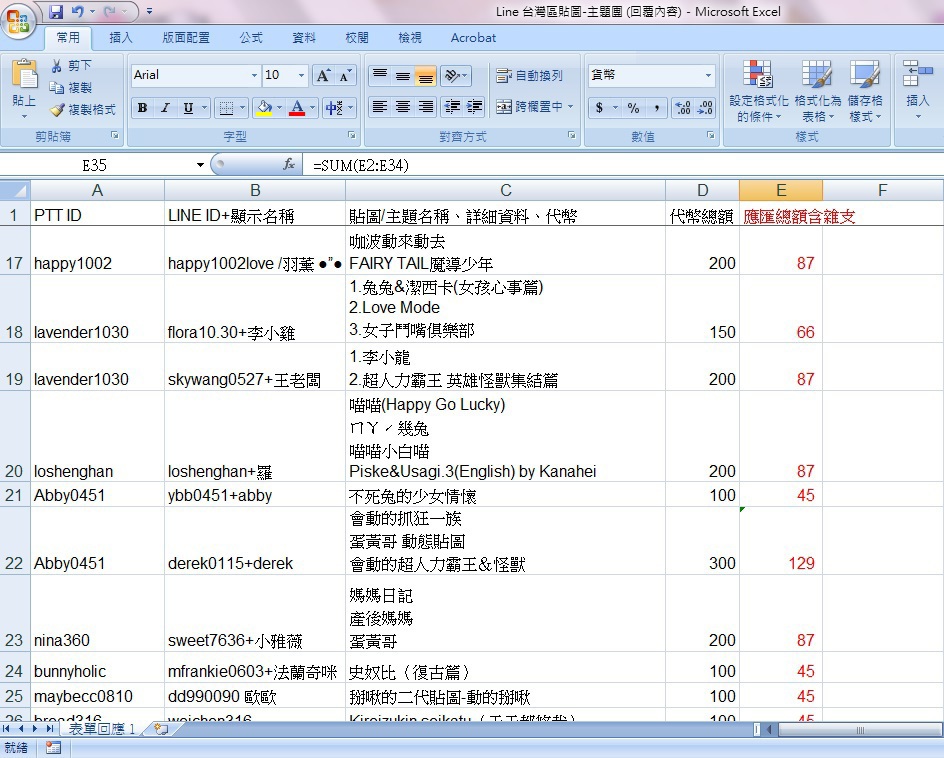Decrease the font size
944x758 pixels.
(345, 75)
